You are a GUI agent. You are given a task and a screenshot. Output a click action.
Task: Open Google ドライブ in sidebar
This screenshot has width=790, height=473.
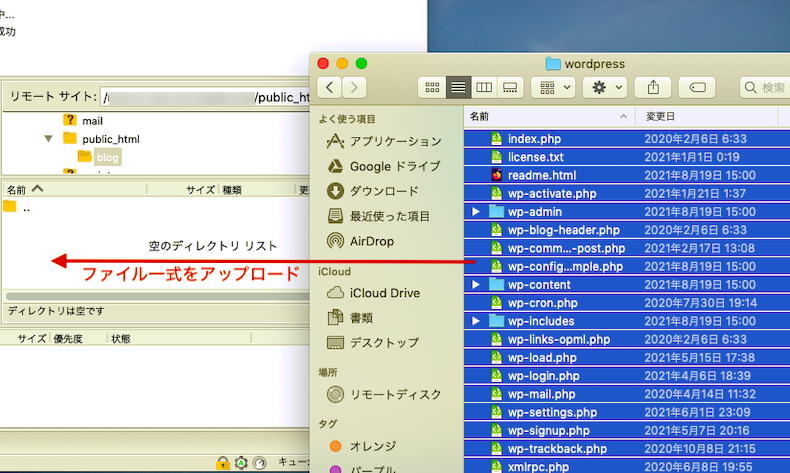pos(384,166)
